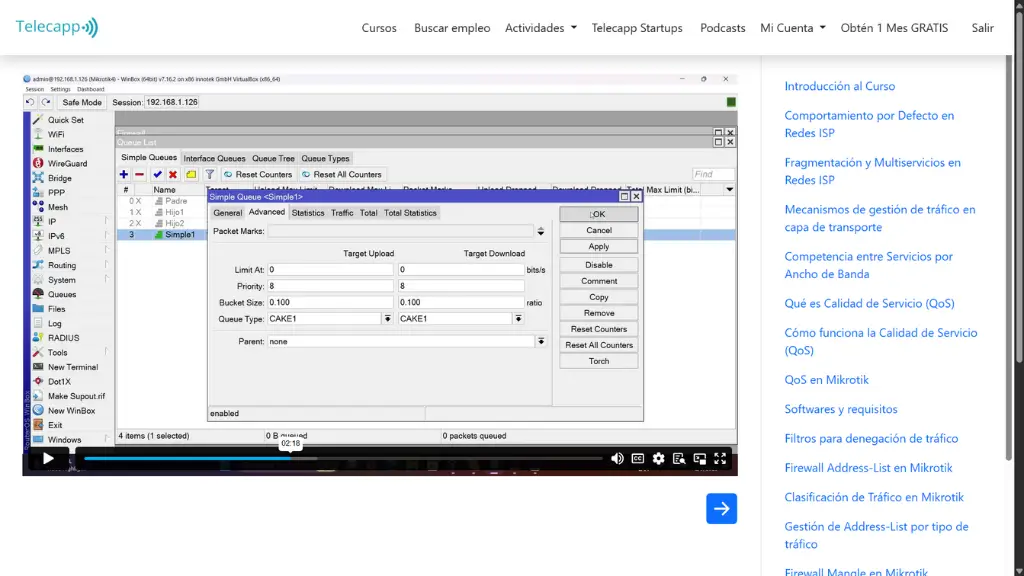Toggle closed captions on the video
Image resolution: width=1024 pixels, height=576 pixels.
coord(637,459)
